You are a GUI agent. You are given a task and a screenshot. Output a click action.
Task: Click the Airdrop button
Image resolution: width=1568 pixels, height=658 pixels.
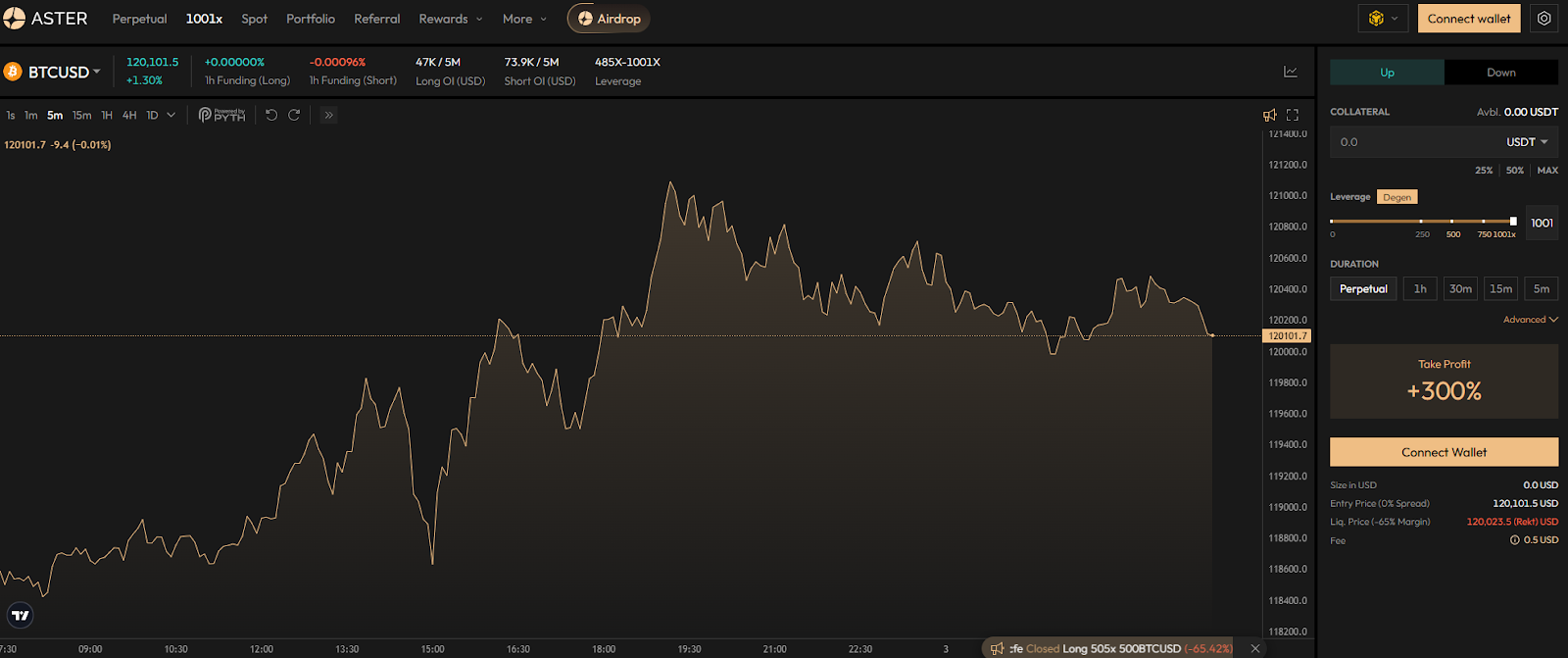point(609,19)
